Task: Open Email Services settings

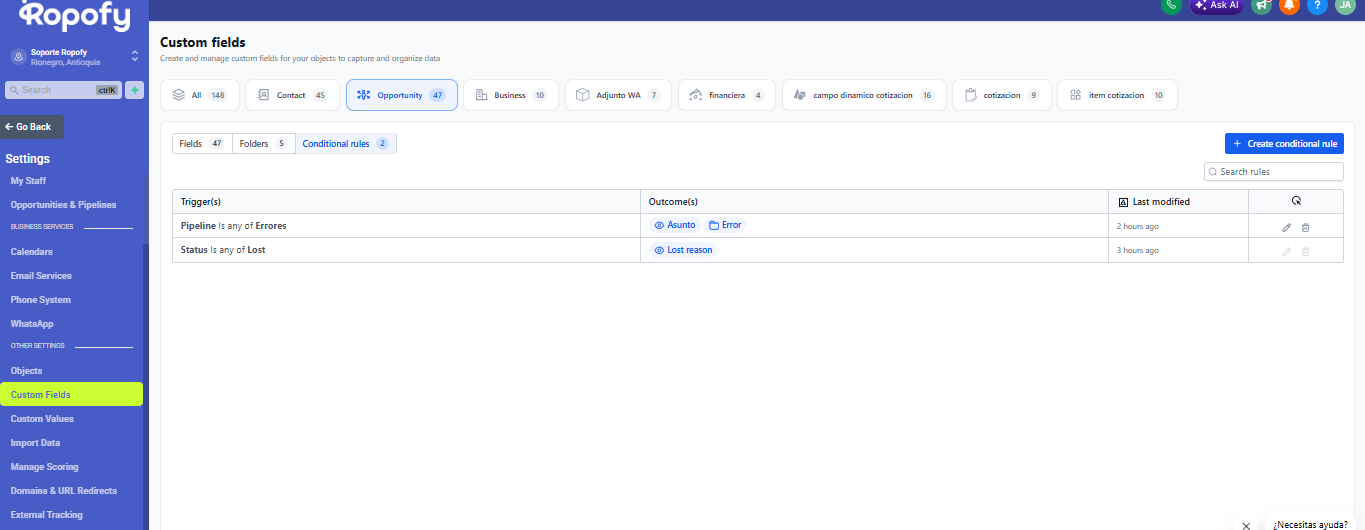Action: 41,276
